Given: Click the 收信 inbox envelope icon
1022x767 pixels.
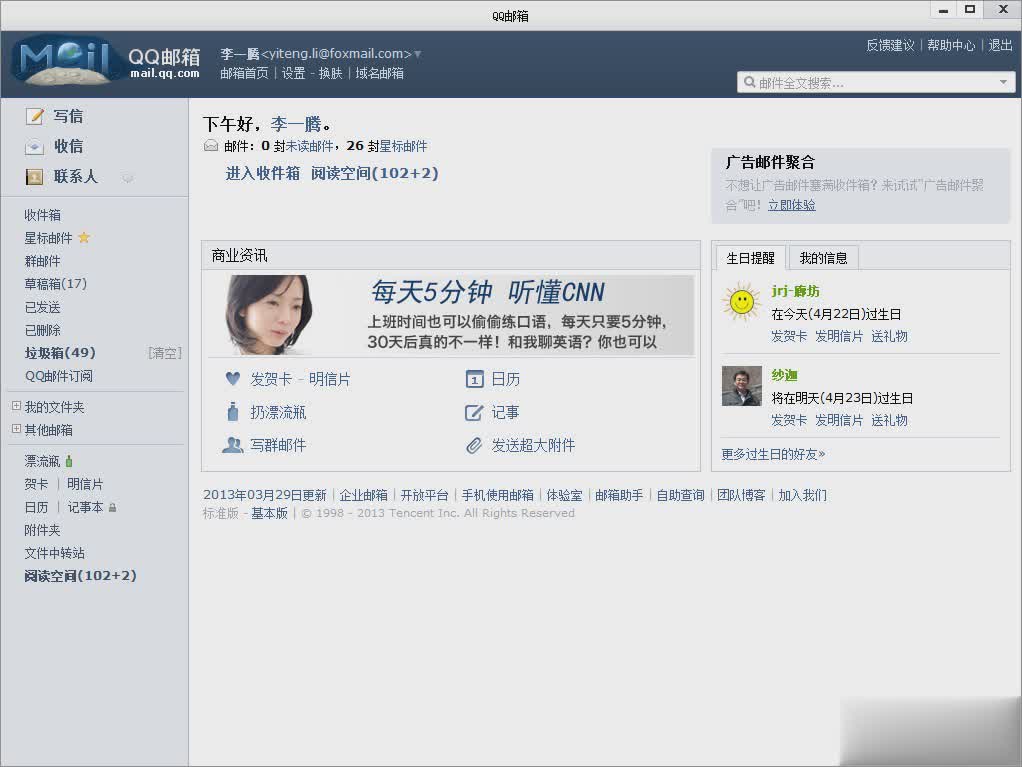Looking at the screenshot, I should coord(34,146).
